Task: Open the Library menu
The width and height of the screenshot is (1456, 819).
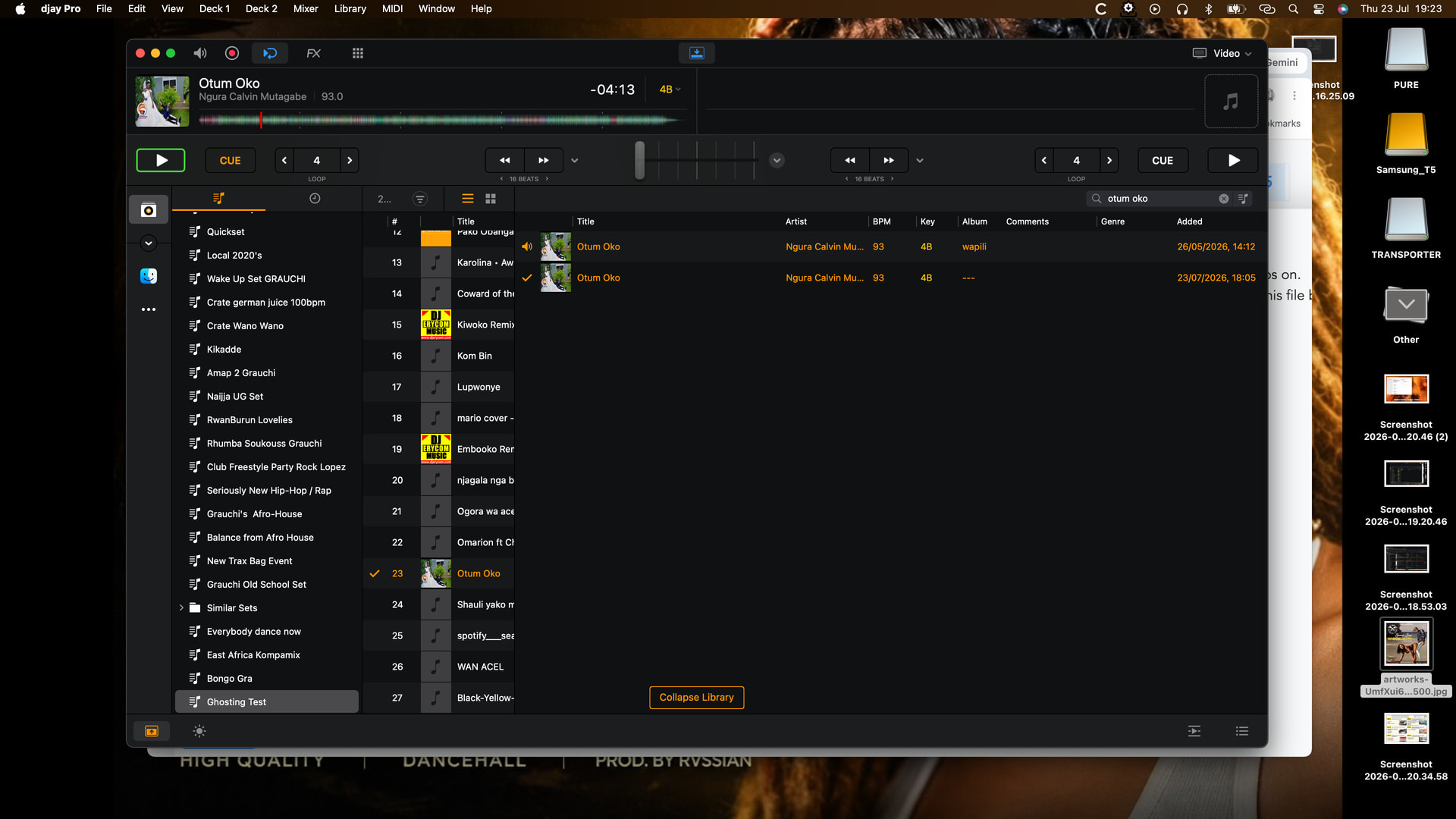Action: 350,9
